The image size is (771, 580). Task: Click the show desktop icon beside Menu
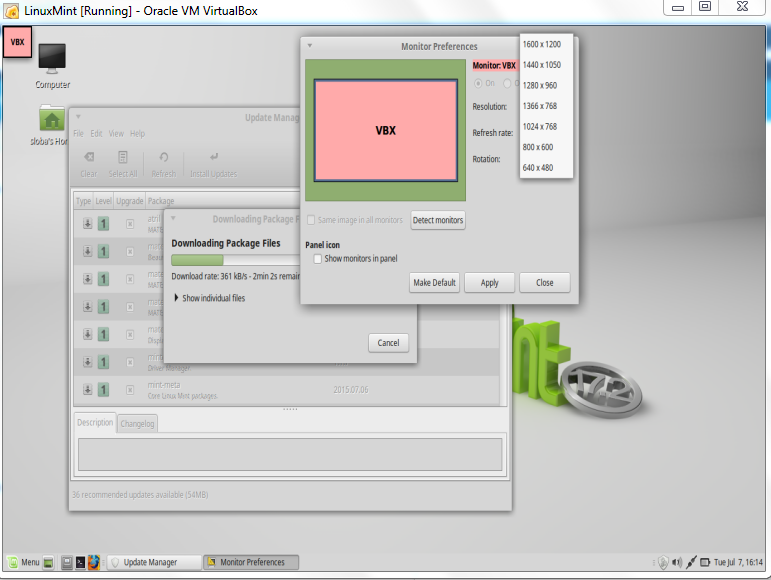[48, 562]
